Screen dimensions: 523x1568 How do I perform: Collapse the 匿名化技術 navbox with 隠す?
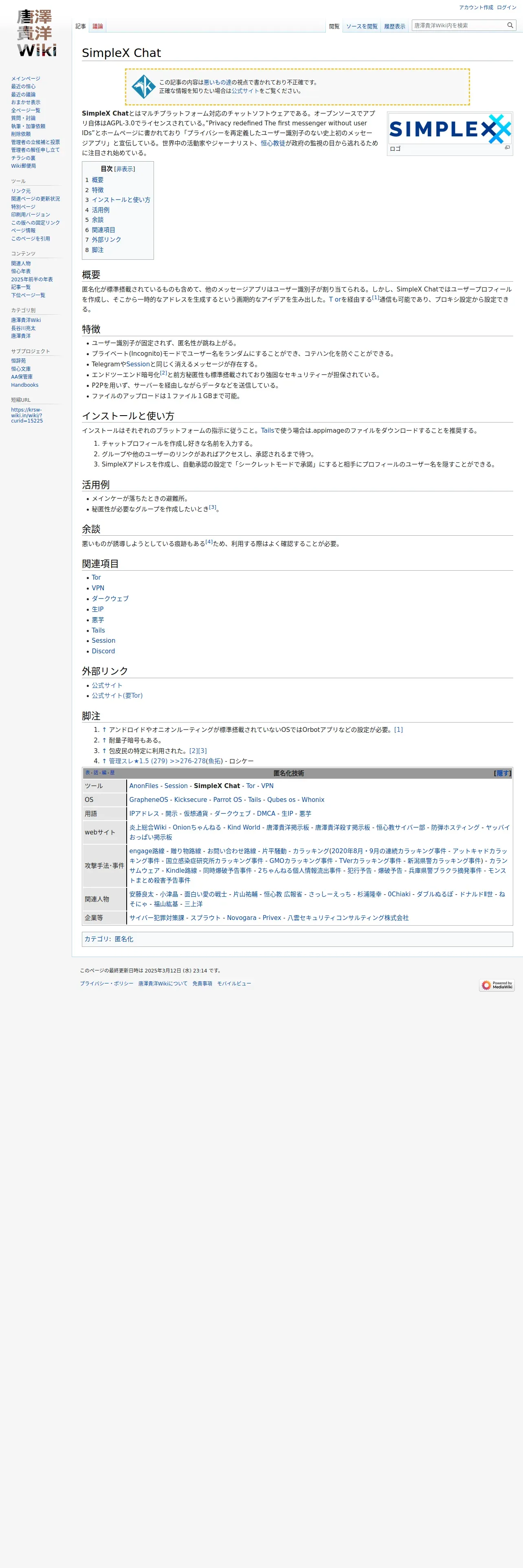[x=502, y=774]
